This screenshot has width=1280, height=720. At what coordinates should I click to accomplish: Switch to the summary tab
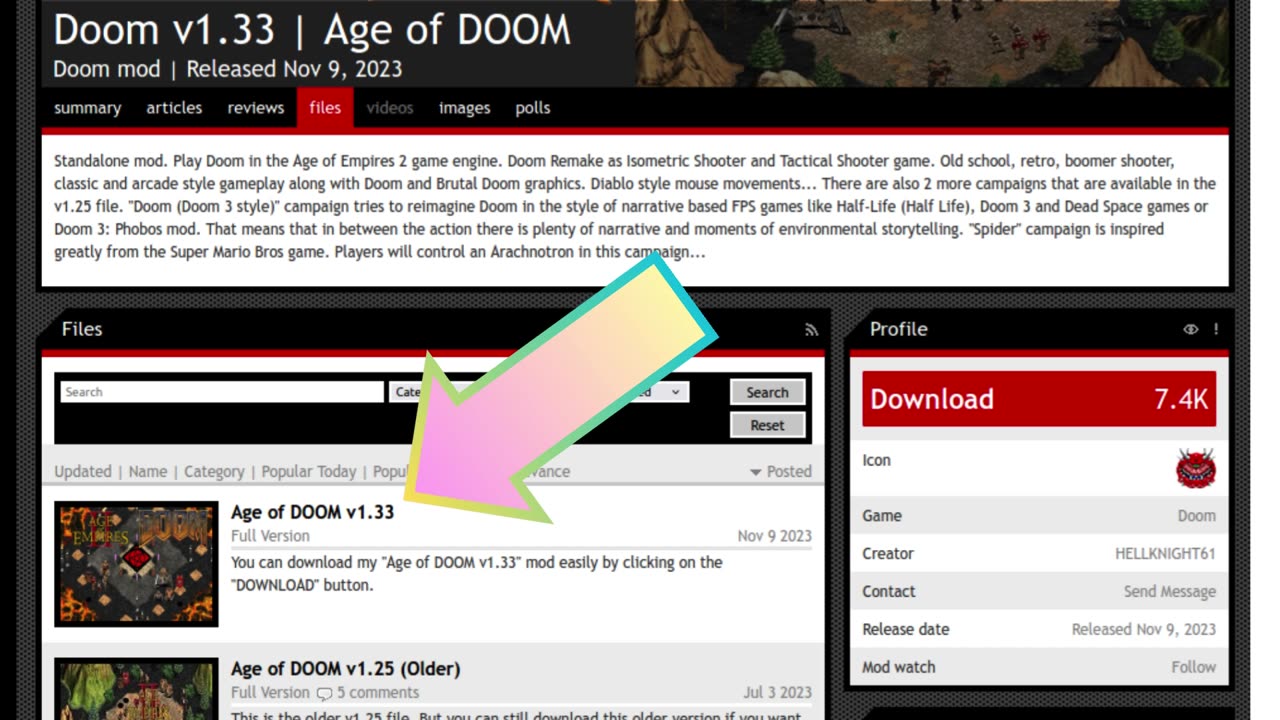[87, 108]
